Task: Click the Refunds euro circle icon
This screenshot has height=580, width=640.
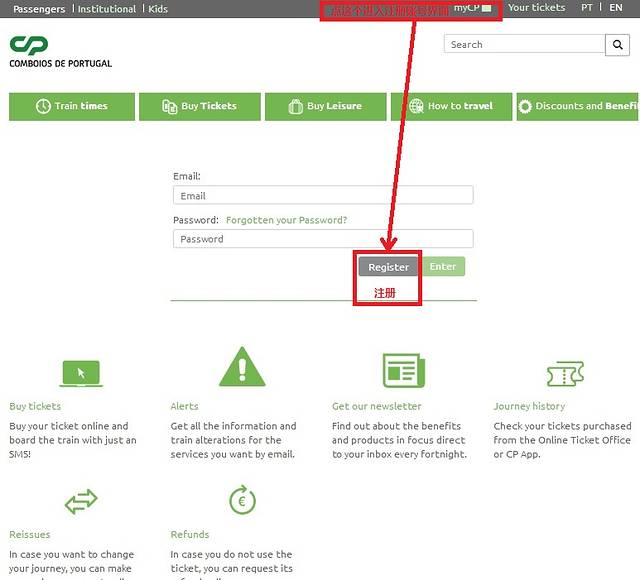Action: pos(242,500)
